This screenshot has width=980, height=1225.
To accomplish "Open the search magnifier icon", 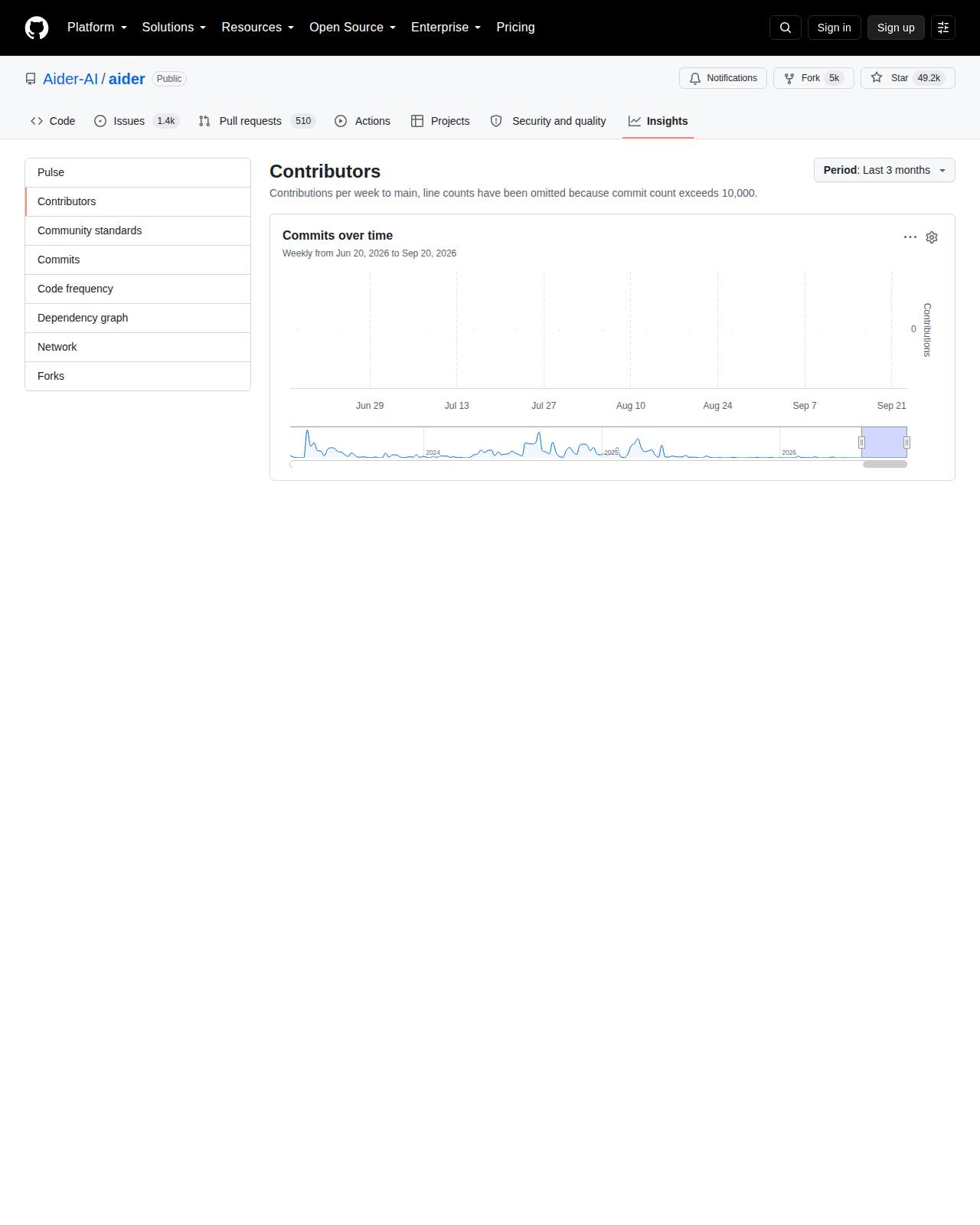I will point(786,28).
